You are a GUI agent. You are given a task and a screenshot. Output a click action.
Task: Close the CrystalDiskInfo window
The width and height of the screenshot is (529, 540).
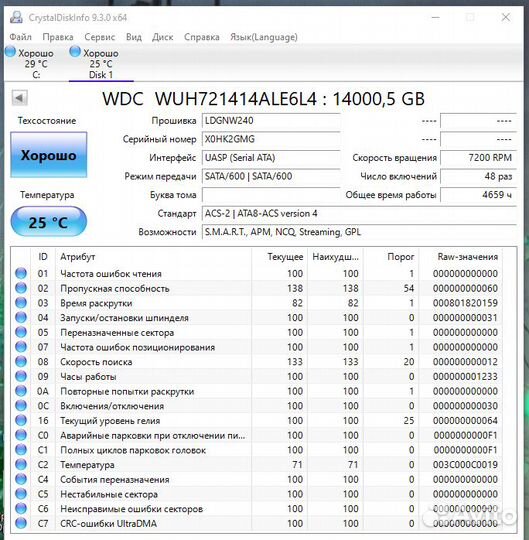point(506,17)
